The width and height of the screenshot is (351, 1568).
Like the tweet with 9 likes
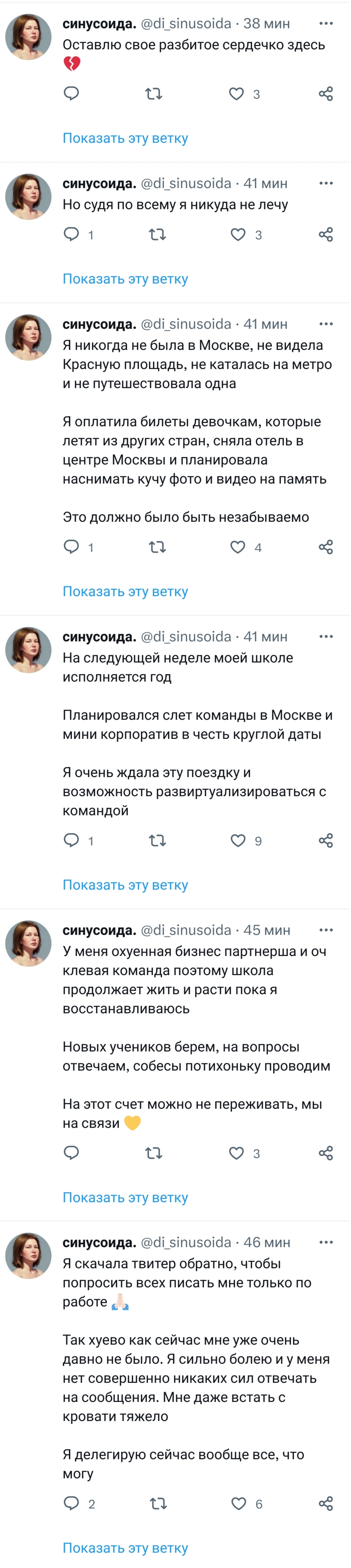pyautogui.click(x=238, y=841)
